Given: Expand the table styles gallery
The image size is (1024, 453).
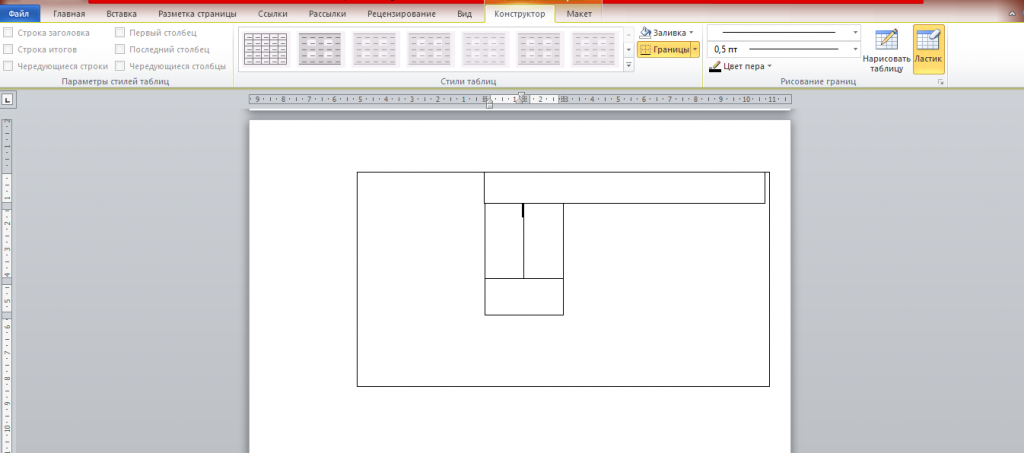Looking at the screenshot, I should (629, 65).
